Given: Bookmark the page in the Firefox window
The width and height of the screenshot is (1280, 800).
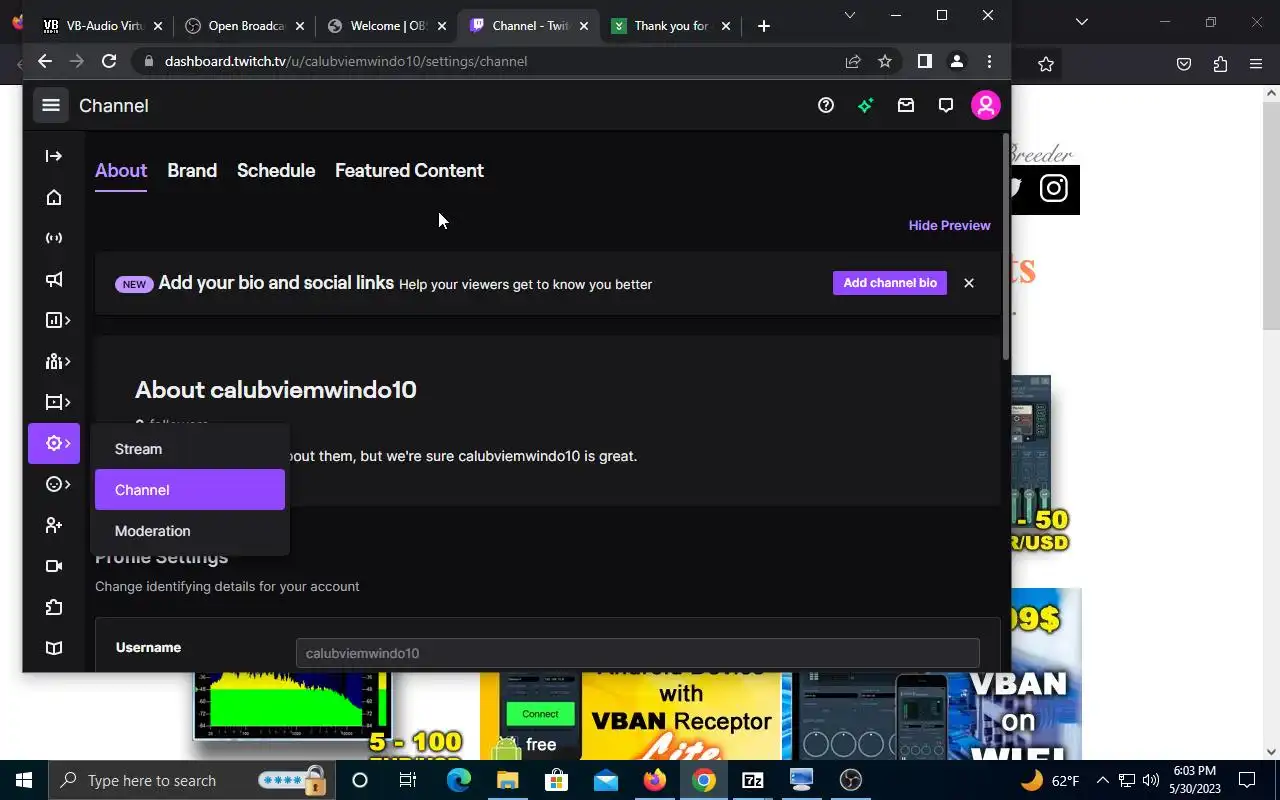Looking at the screenshot, I should [x=1046, y=64].
